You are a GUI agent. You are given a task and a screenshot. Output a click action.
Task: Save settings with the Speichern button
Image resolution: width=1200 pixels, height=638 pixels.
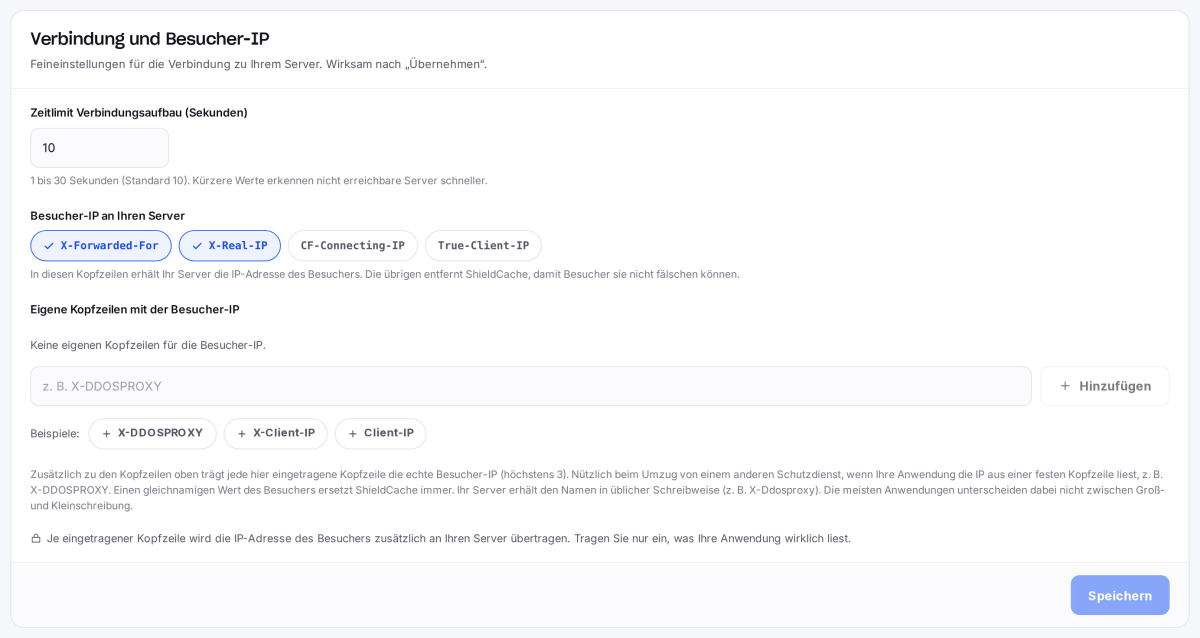tap(1120, 595)
